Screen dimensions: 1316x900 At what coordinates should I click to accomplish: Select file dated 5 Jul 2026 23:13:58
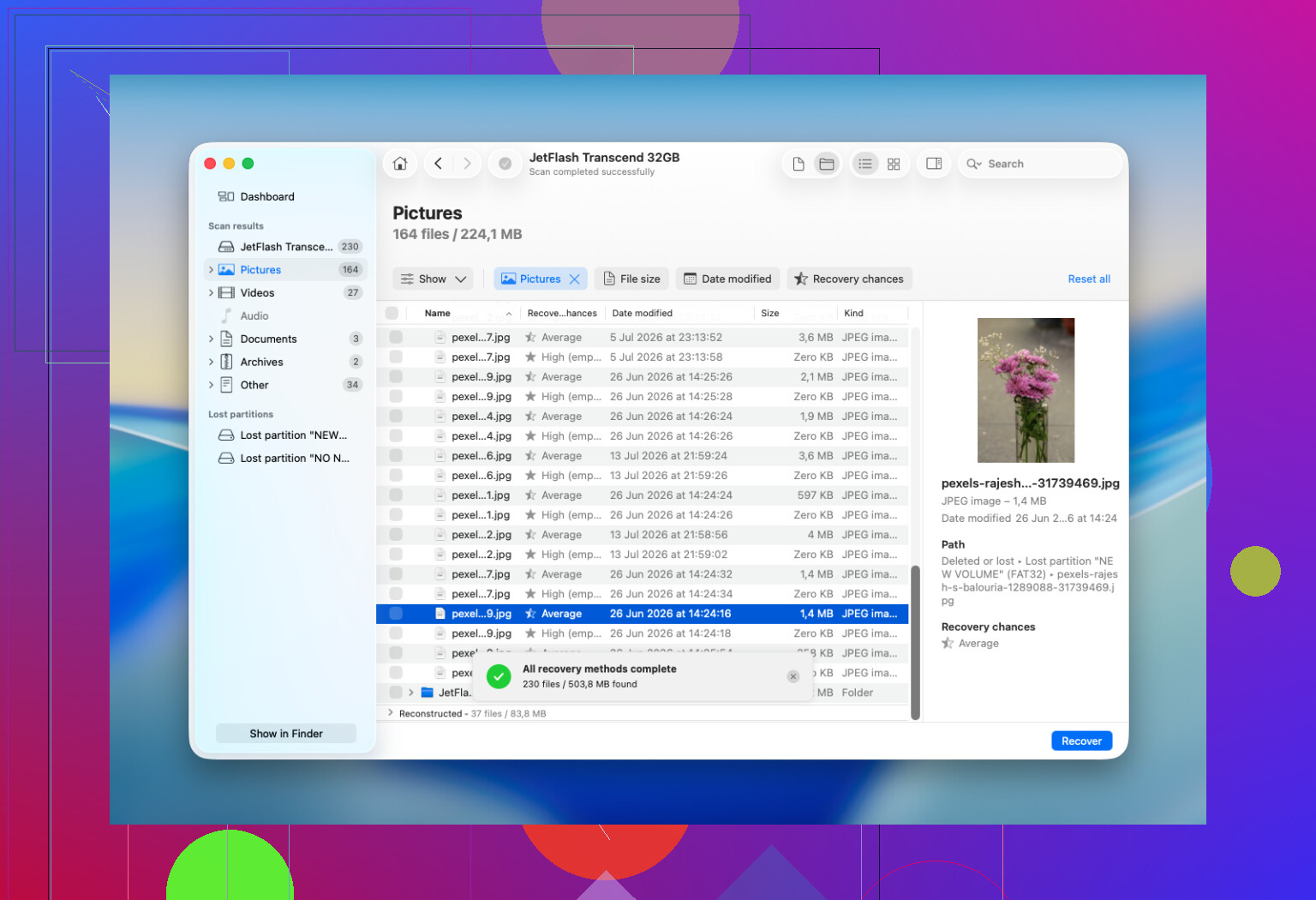[x=643, y=357]
